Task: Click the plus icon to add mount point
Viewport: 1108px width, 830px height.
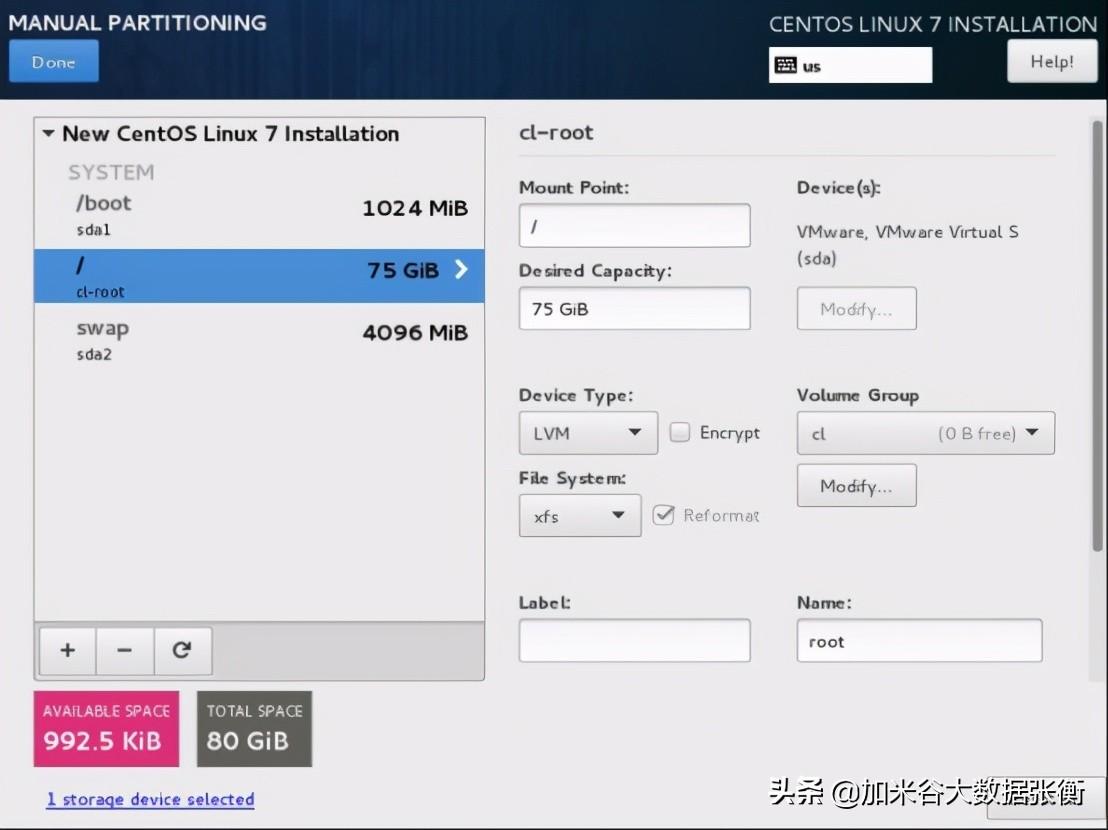Action: click(x=67, y=650)
